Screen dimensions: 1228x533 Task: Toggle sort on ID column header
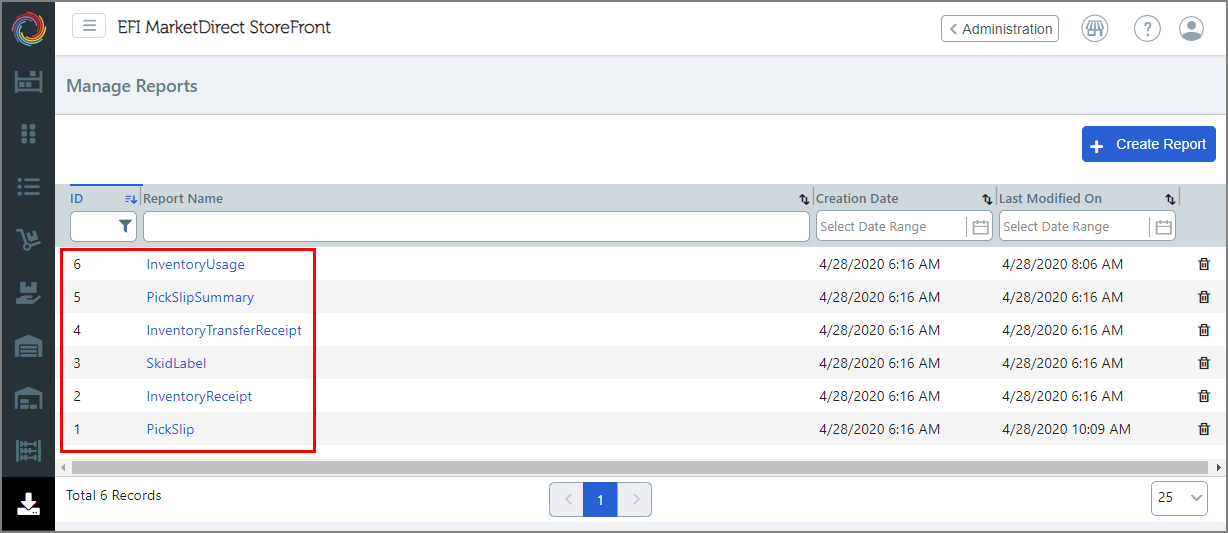[x=104, y=198]
